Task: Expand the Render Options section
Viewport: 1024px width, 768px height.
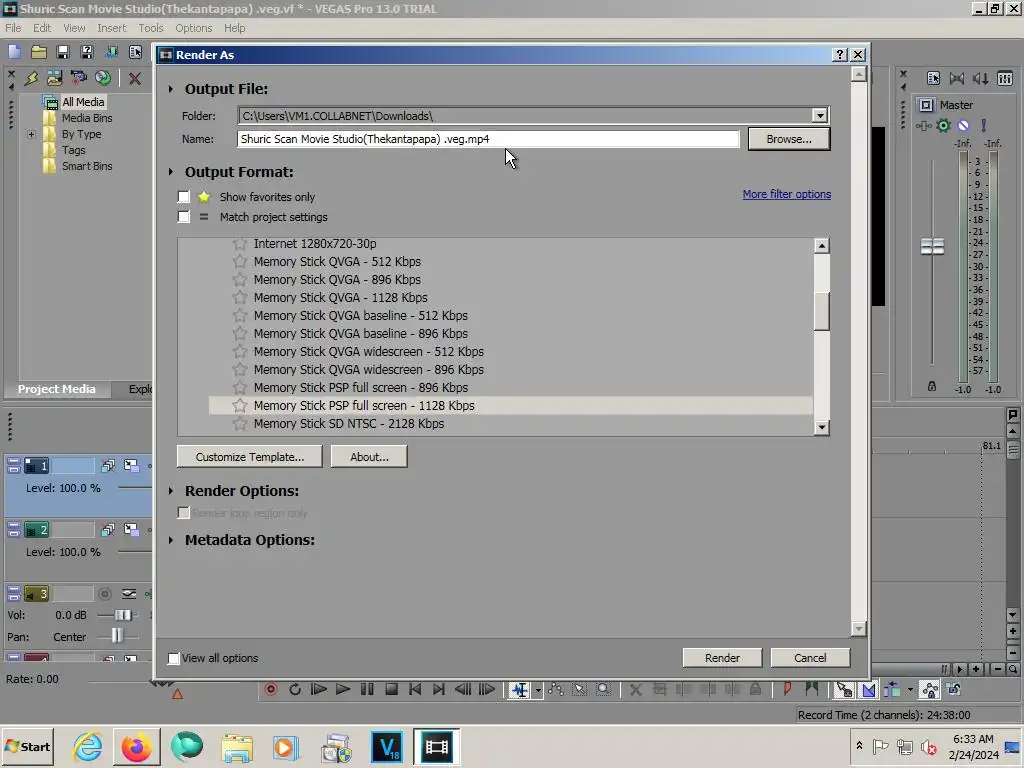Action: point(171,490)
